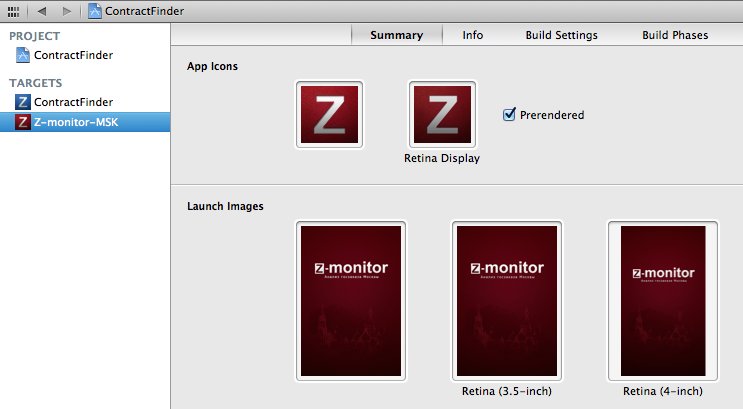Select ContractFinder under PROJECT

[73, 55]
